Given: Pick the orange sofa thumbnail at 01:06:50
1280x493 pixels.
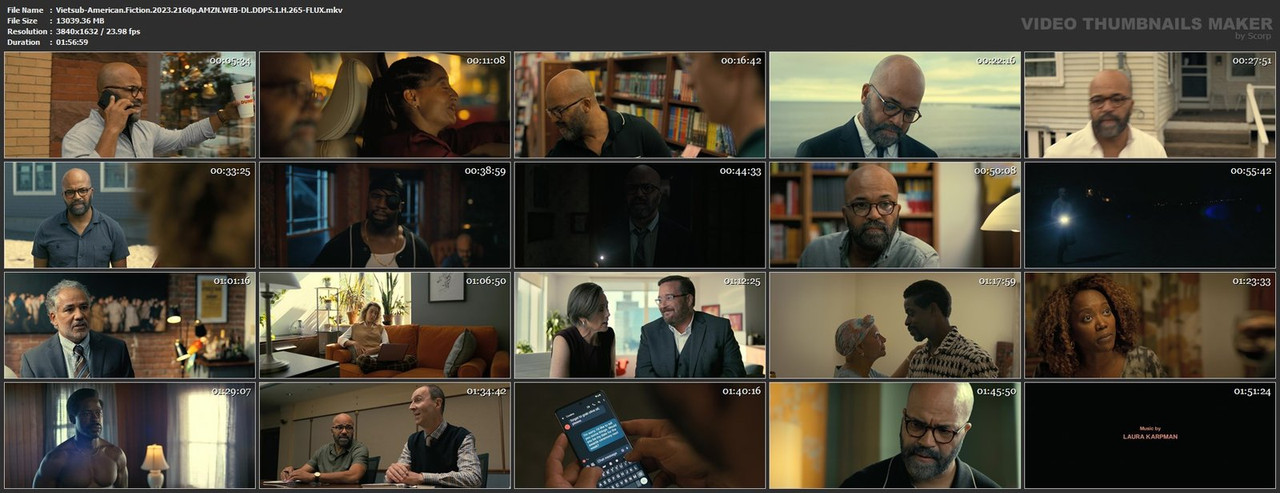Looking at the screenshot, I should click(385, 325).
